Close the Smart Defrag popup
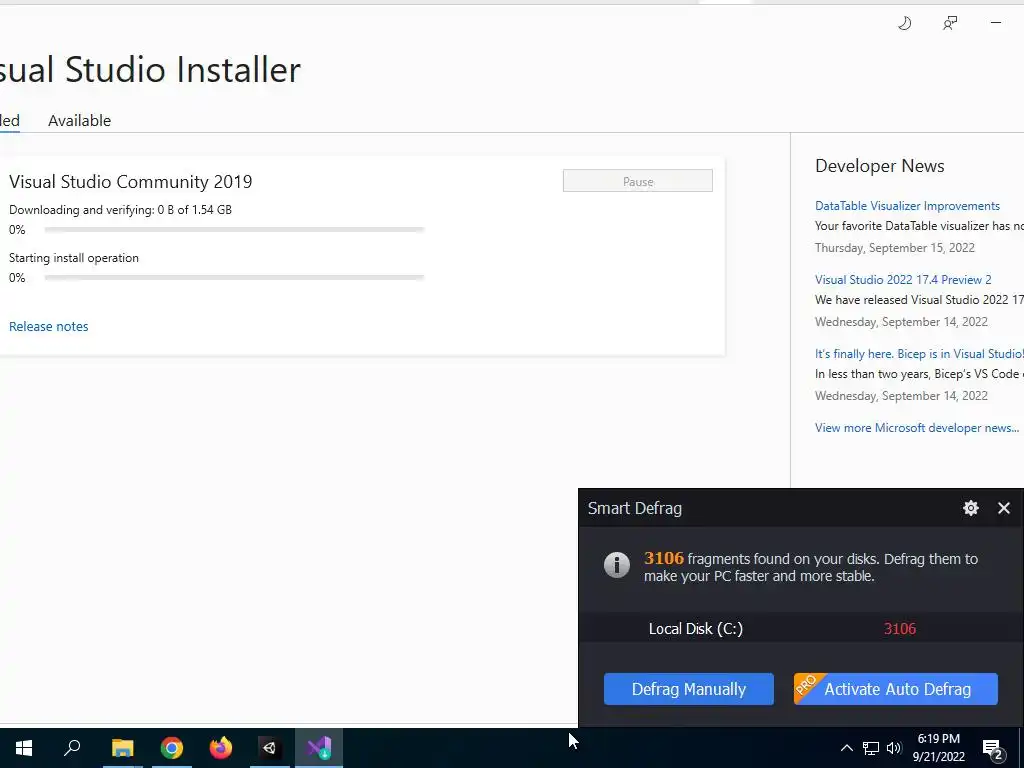This screenshot has width=1024, height=768. (x=1004, y=508)
